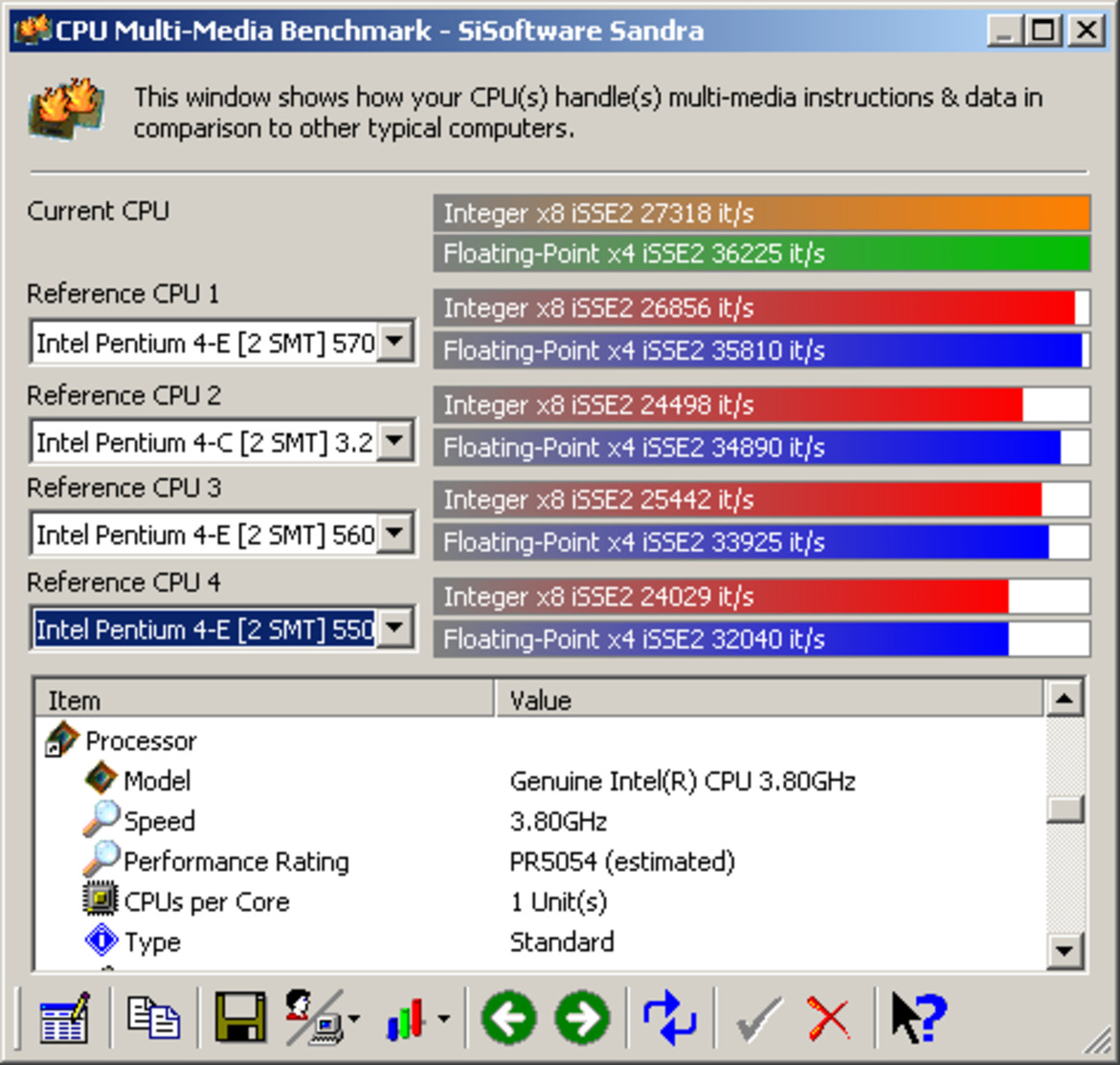Minimize the Sandra benchmark window
Image resolution: width=1120 pixels, height=1065 pixels.
(x=1006, y=30)
